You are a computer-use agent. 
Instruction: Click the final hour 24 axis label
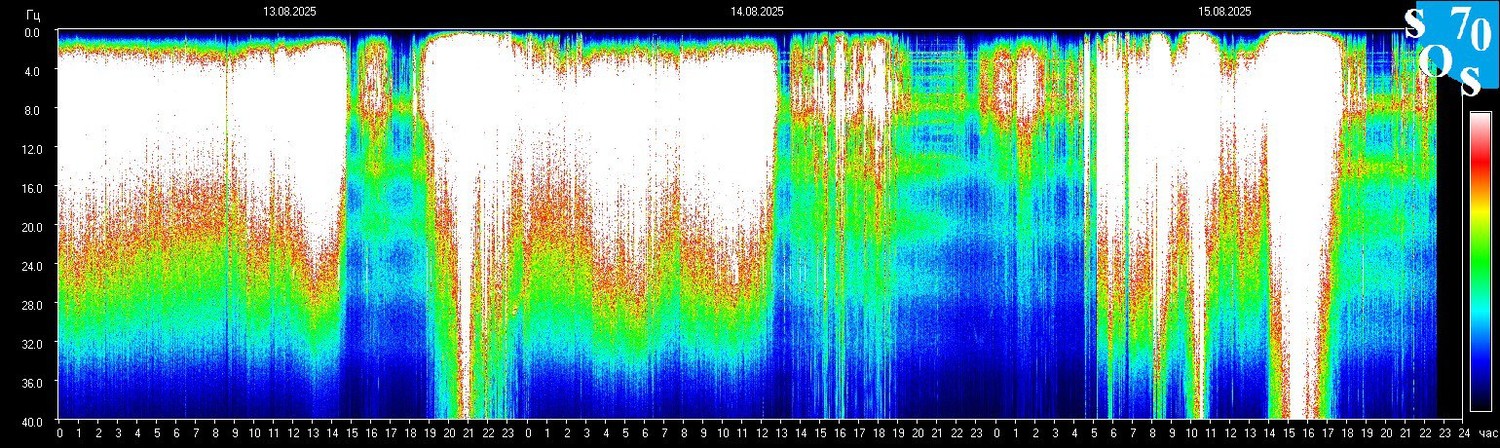click(x=1463, y=434)
